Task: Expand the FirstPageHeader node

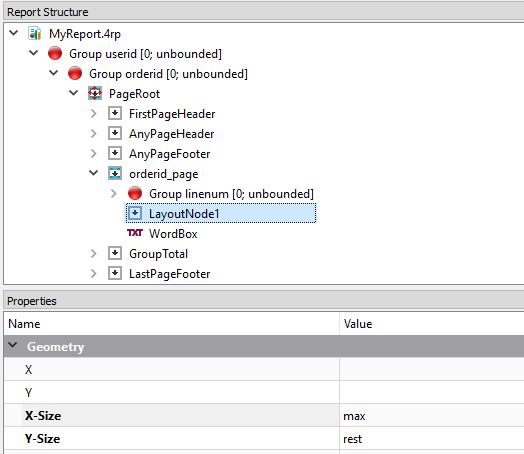Action: (94, 114)
